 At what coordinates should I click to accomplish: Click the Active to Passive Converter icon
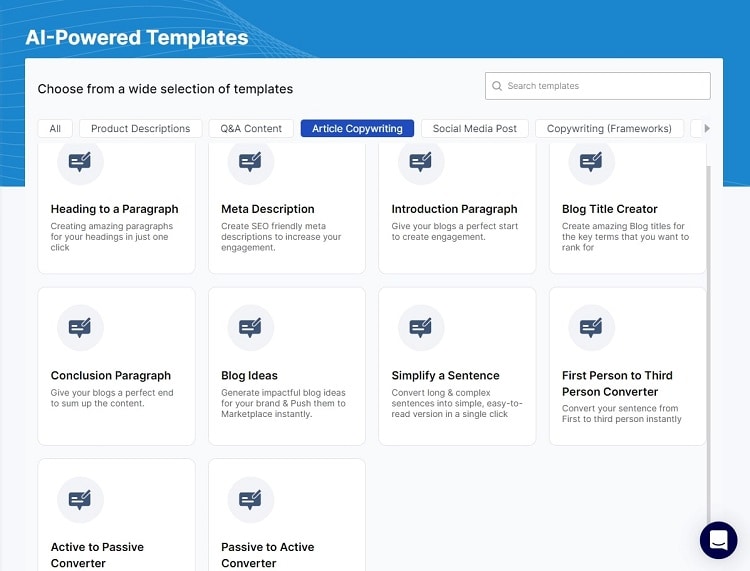80,499
